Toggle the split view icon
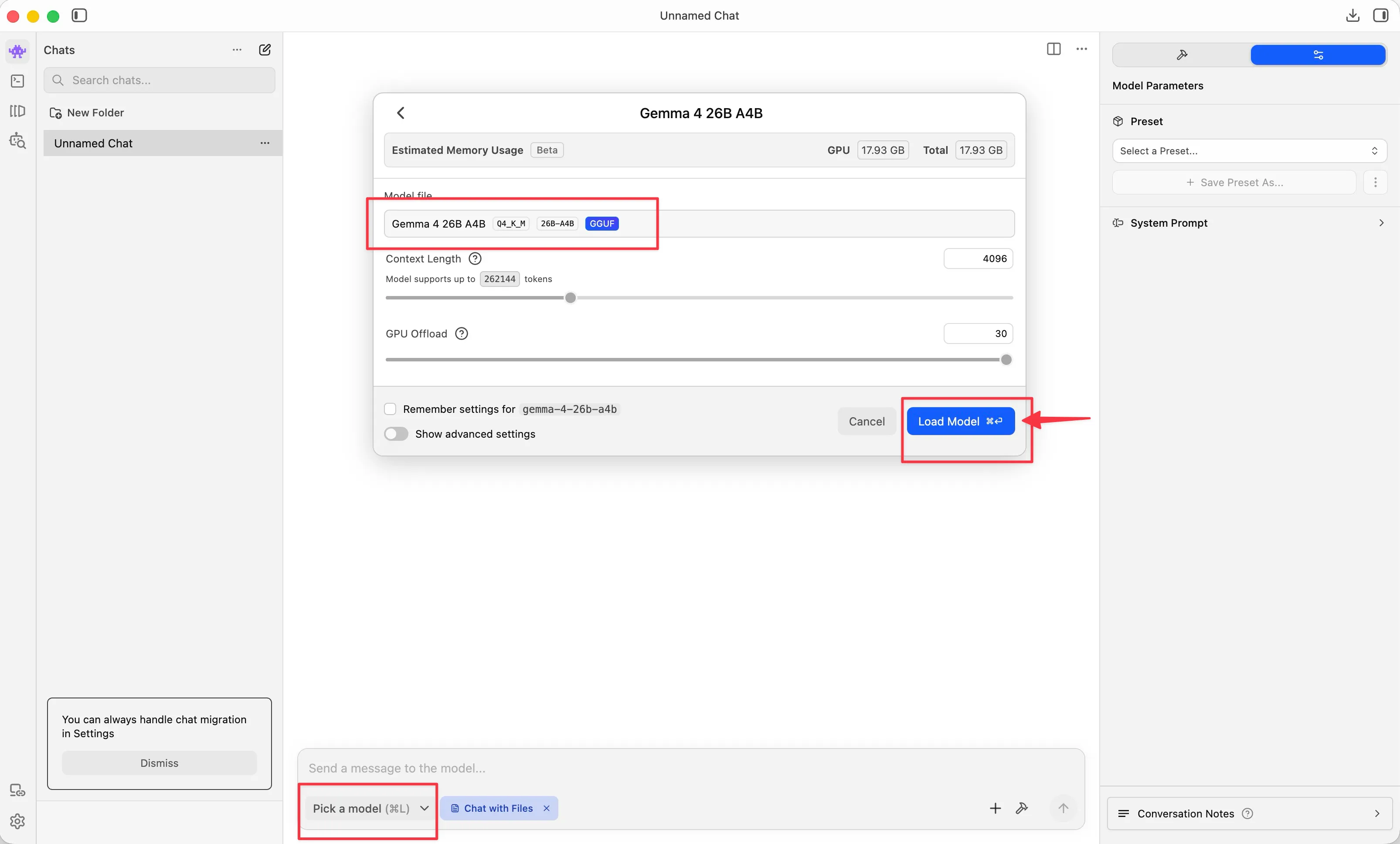Image resolution: width=1400 pixels, height=844 pixels. tap(1053, 49)
